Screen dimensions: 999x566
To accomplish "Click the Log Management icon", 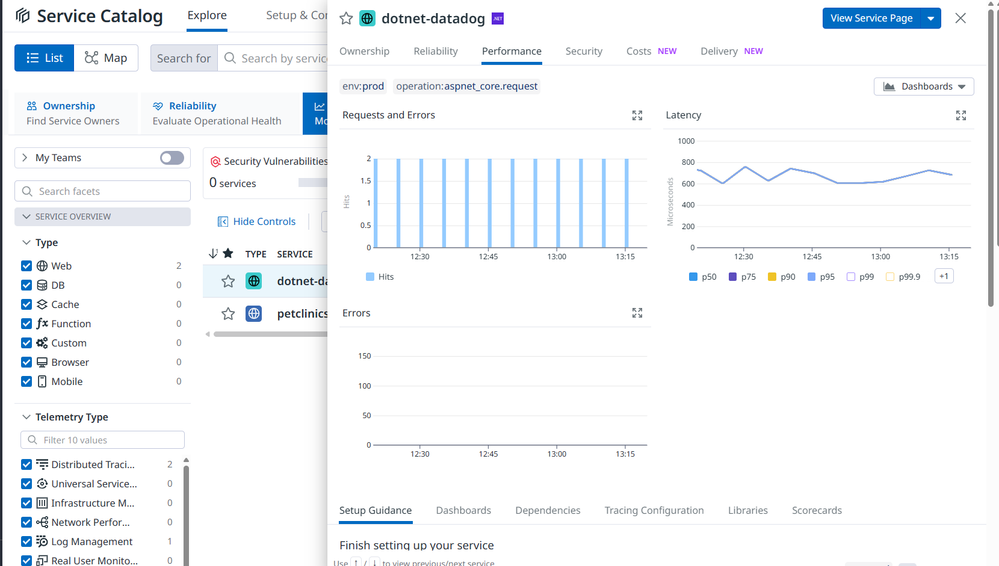I will [42, 541].
